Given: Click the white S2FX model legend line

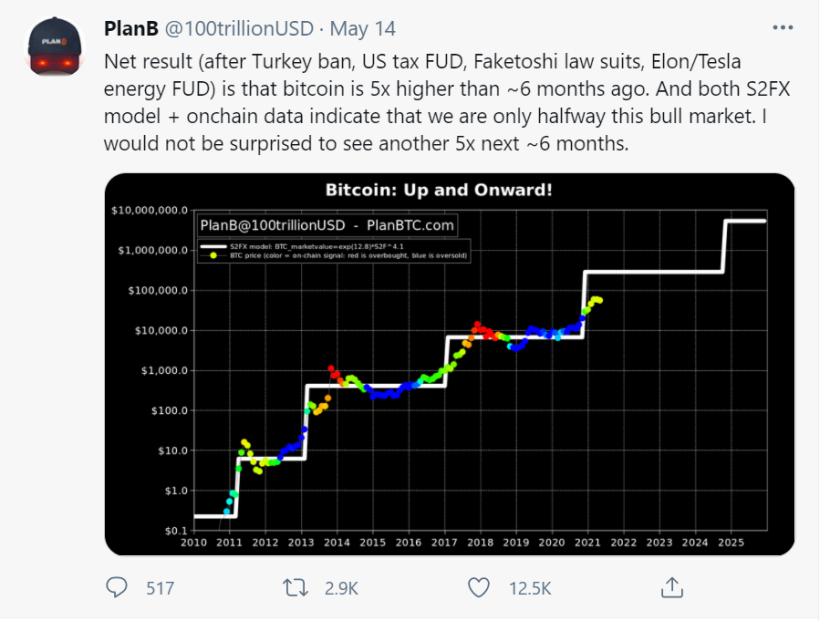Looking at the screenshot, I should [x=213, y=246].
